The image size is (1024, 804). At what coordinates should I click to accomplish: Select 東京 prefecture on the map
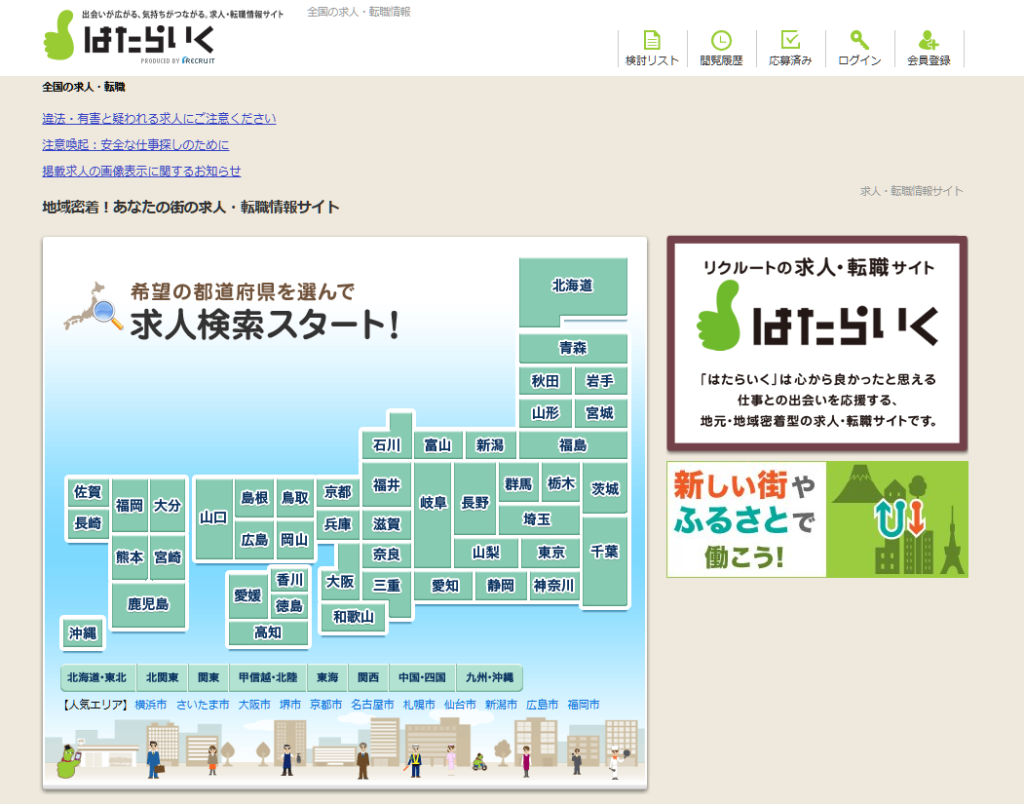[551, 552]
